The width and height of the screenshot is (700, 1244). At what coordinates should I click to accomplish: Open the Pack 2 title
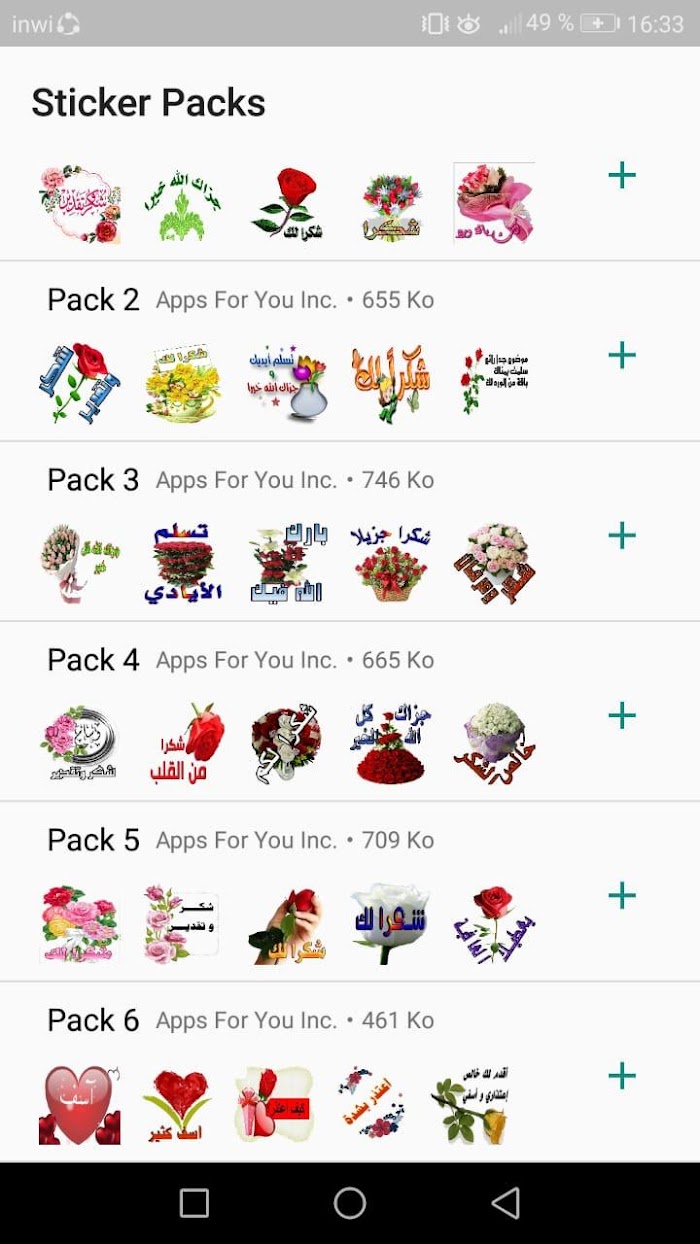pyautogui.click(x=93, y=300)
